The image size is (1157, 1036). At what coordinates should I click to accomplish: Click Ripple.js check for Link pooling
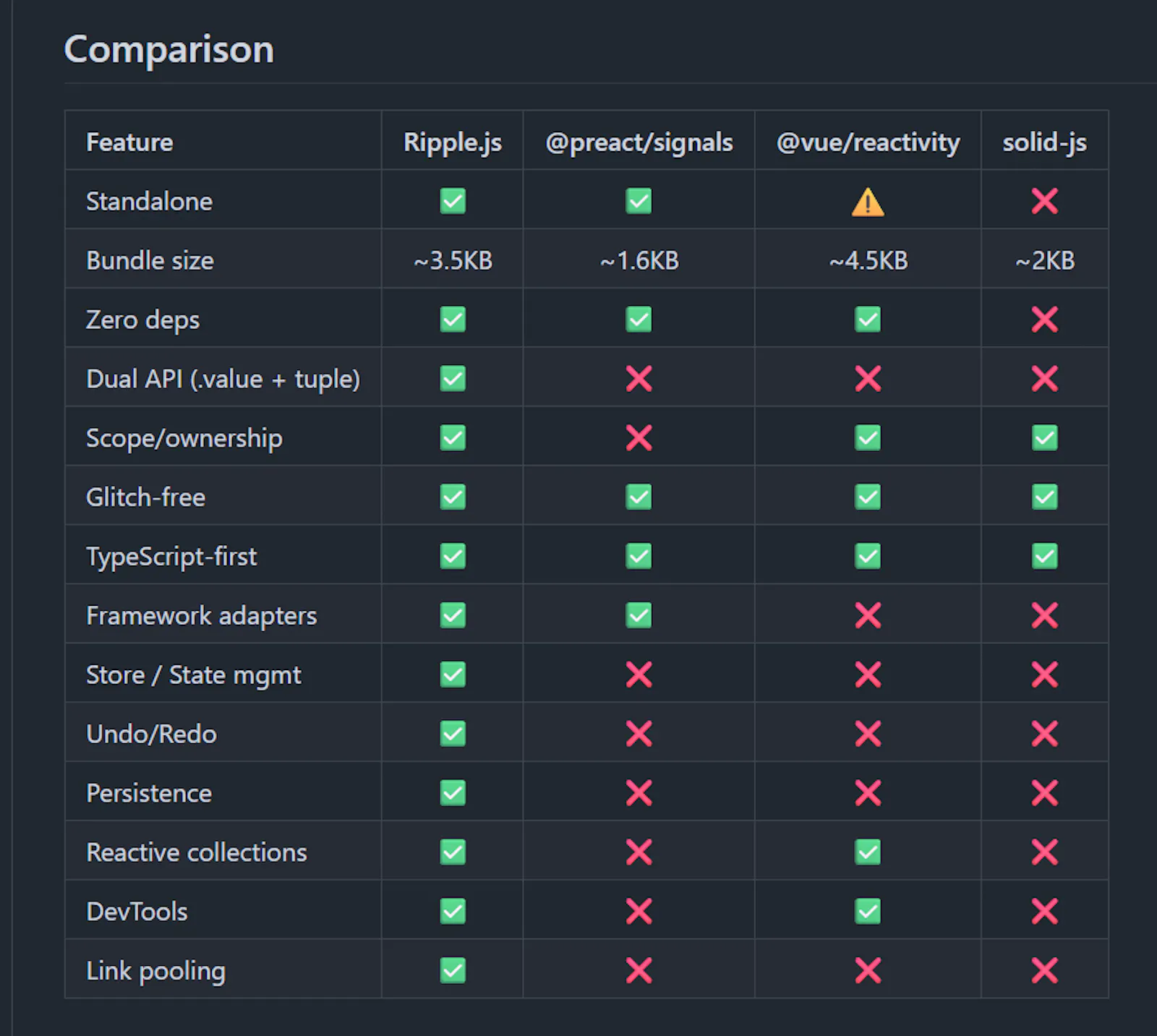click(x=453, y=971)
